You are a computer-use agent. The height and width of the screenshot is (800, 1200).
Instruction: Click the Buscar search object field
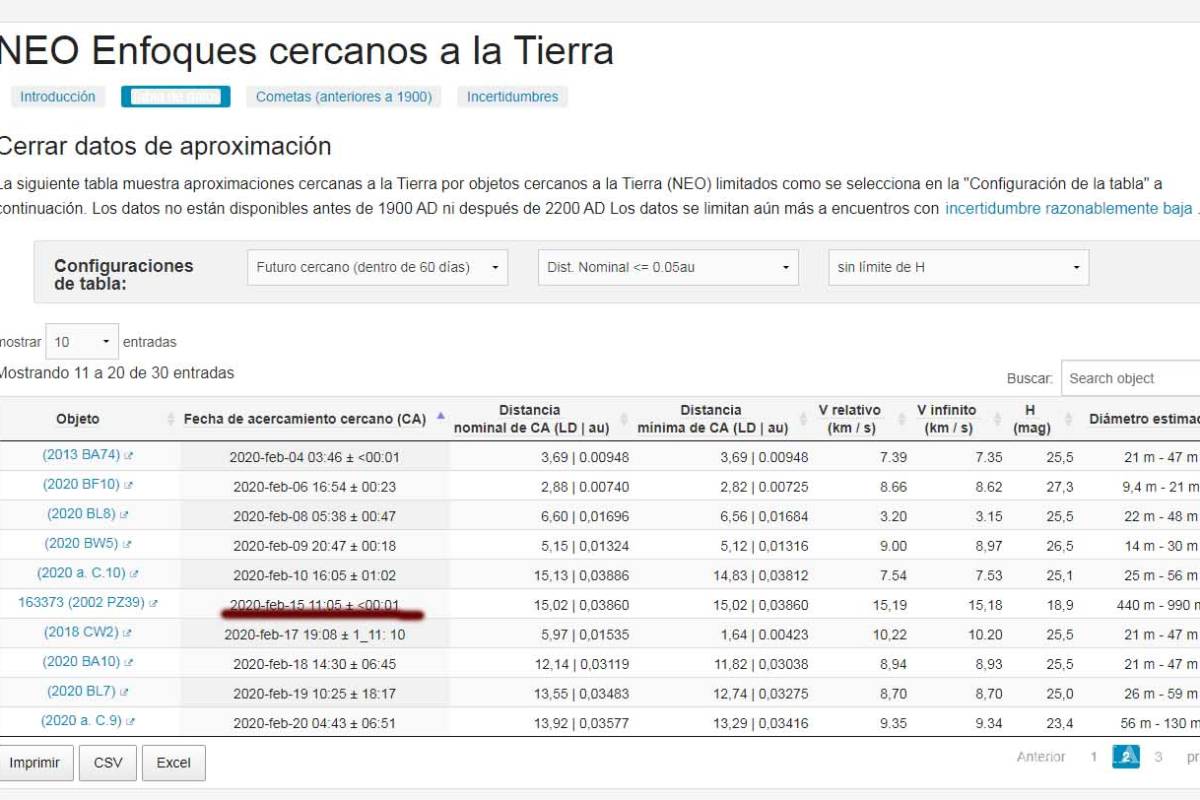point(1130,378)
